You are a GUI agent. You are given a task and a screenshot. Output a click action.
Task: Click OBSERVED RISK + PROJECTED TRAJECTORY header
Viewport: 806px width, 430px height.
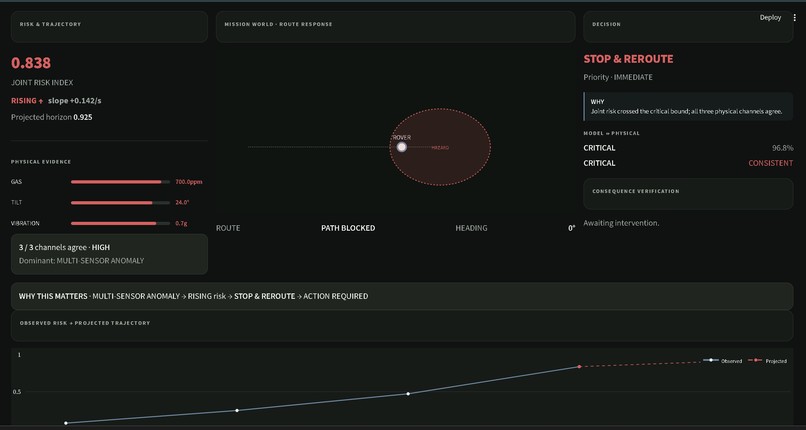click(85, 323)
